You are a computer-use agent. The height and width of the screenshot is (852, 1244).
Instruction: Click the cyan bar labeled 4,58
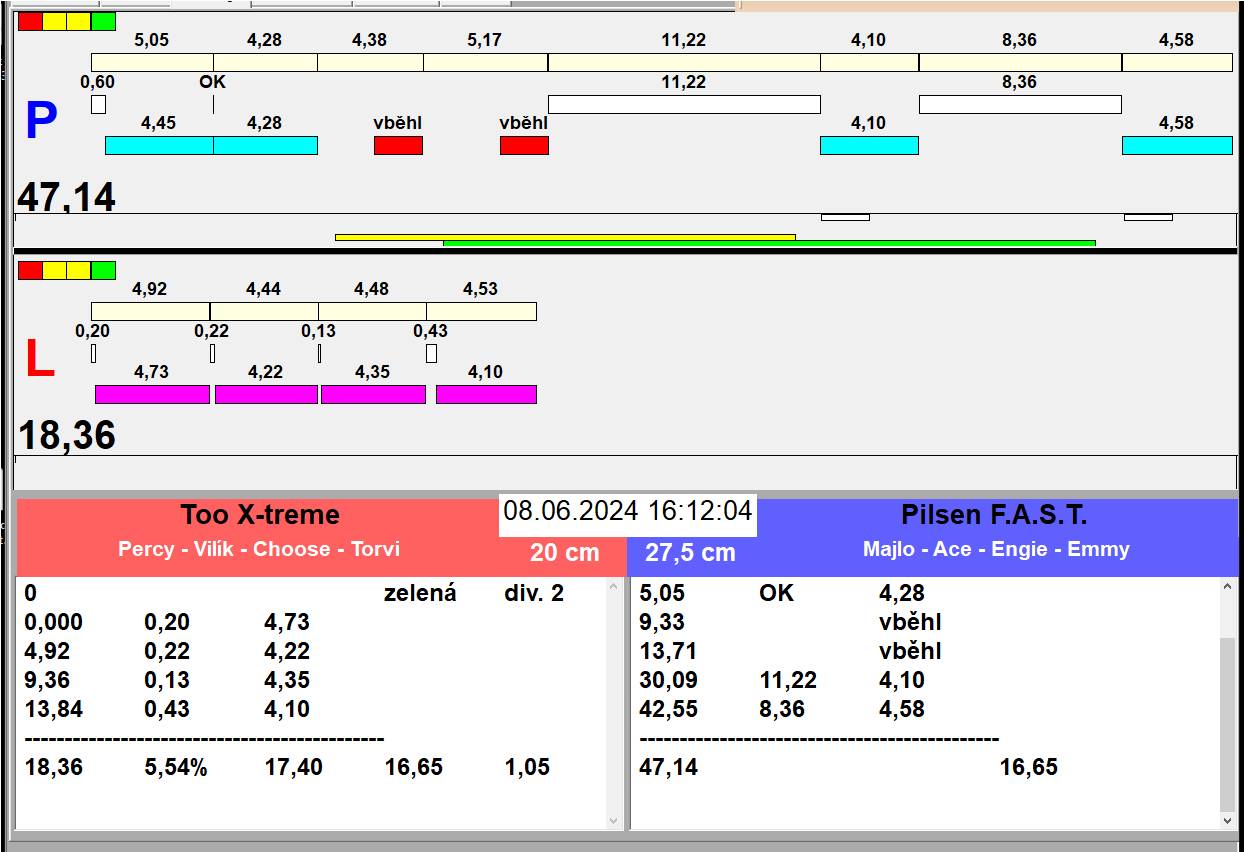1176,145
